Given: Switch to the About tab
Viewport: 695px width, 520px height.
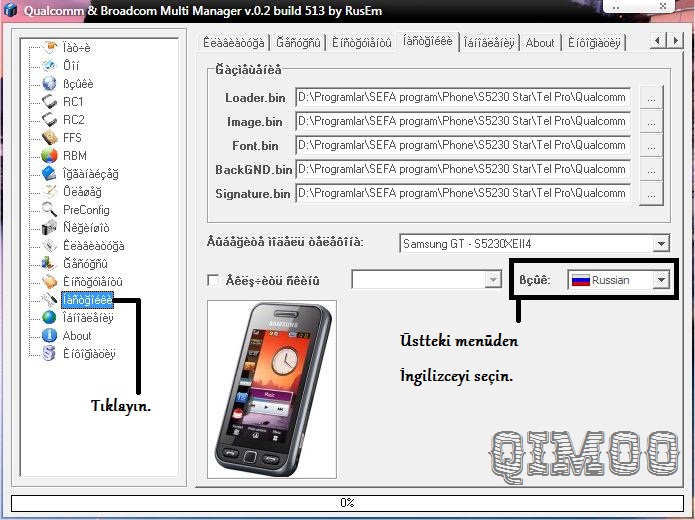Looking at the screenshot, I should point(540,43).
